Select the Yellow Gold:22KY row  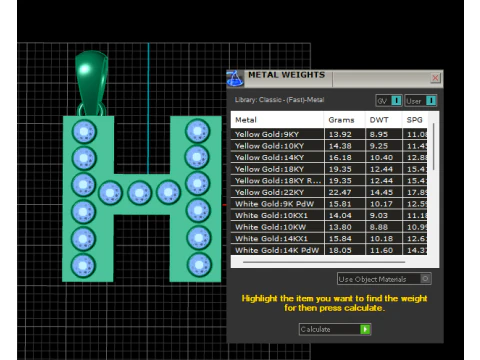tap(329, 192)
